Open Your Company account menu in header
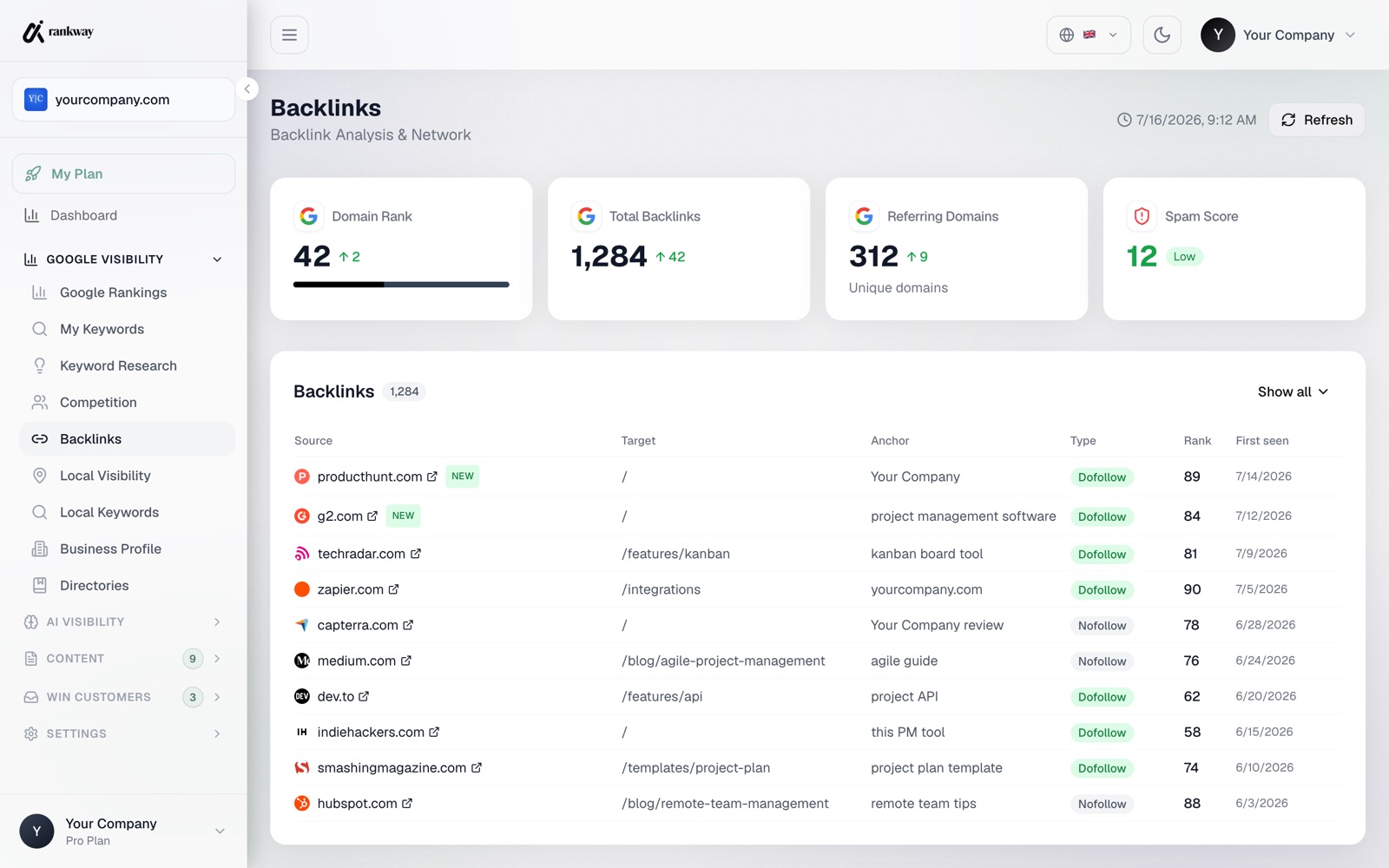The height and width of the screenshot is (868, 1389). (1278, 35)
